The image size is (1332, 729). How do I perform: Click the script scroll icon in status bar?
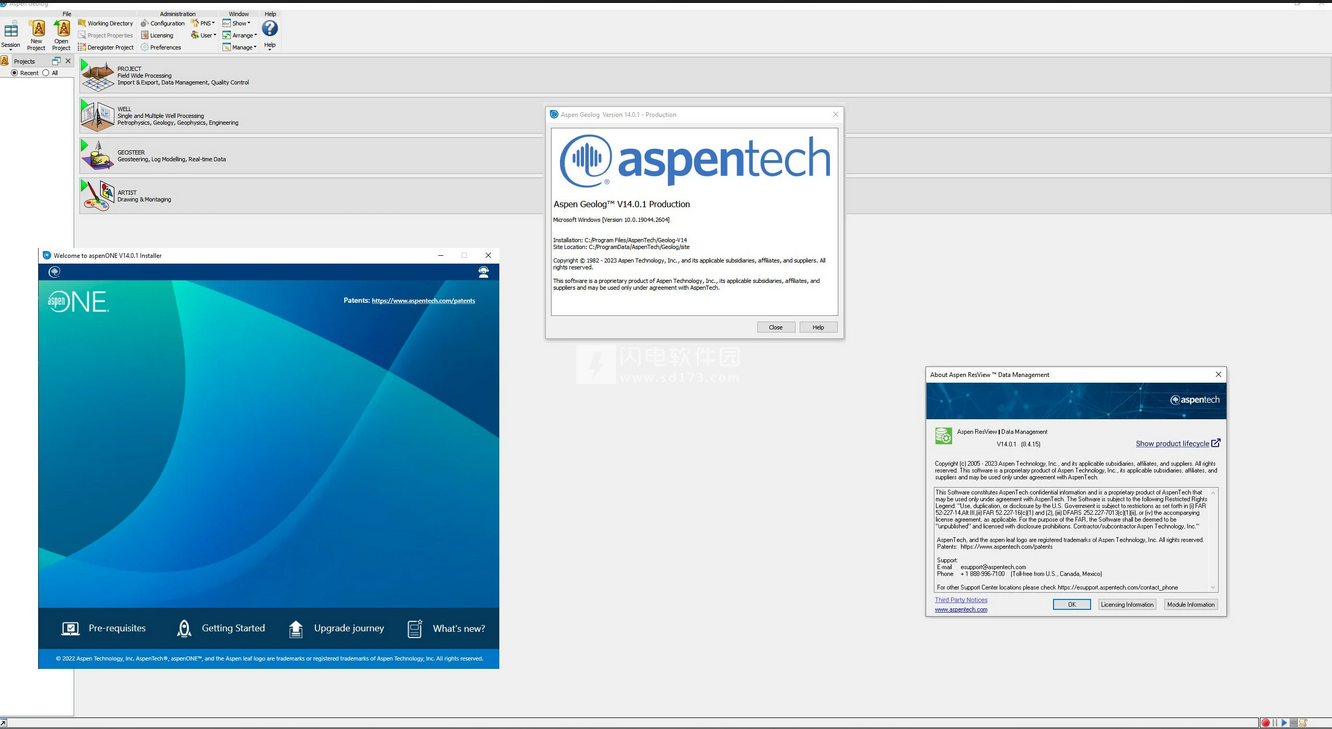[x=1303, y=723]
